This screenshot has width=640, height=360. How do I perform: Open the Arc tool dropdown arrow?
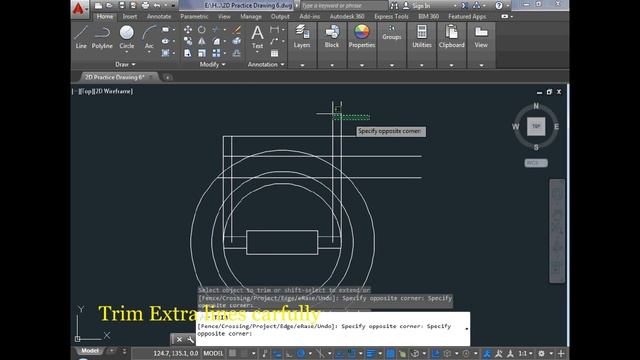(149, 52)
